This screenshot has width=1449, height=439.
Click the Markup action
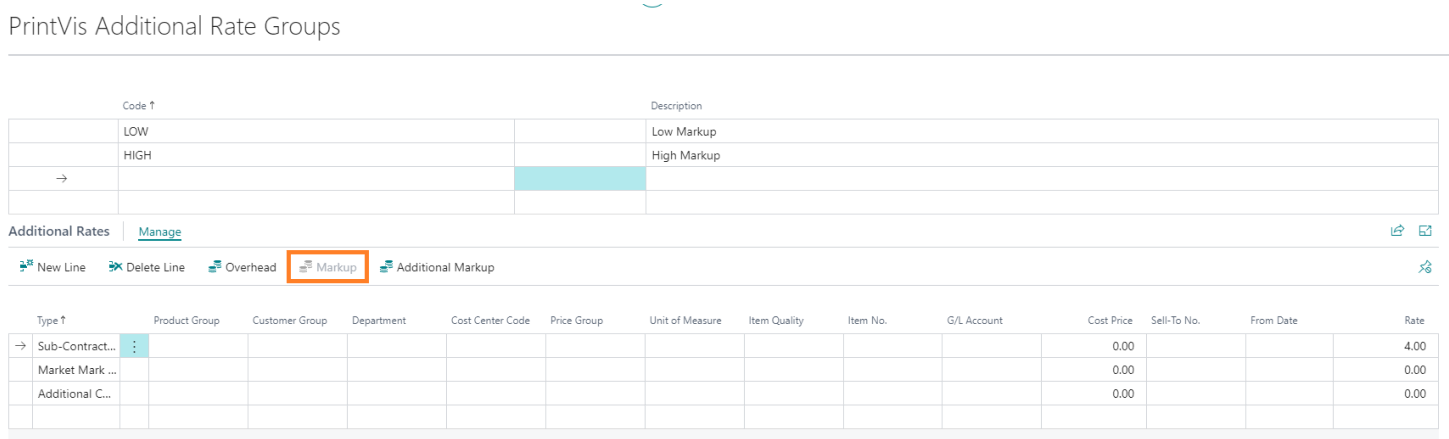328,267
